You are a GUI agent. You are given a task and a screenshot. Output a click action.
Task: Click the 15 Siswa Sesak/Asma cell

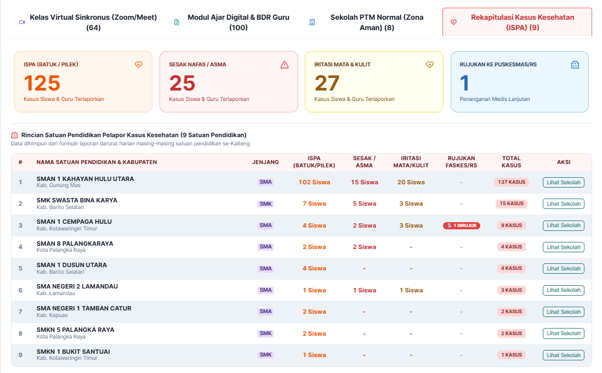point(364,182)
